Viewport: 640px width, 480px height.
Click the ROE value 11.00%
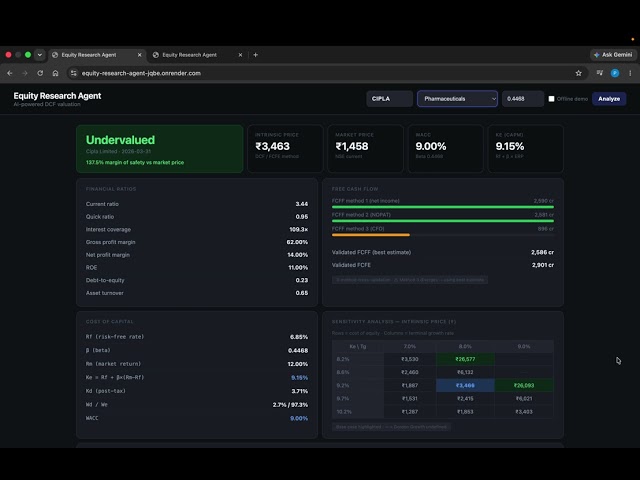(x=298, y=268)
